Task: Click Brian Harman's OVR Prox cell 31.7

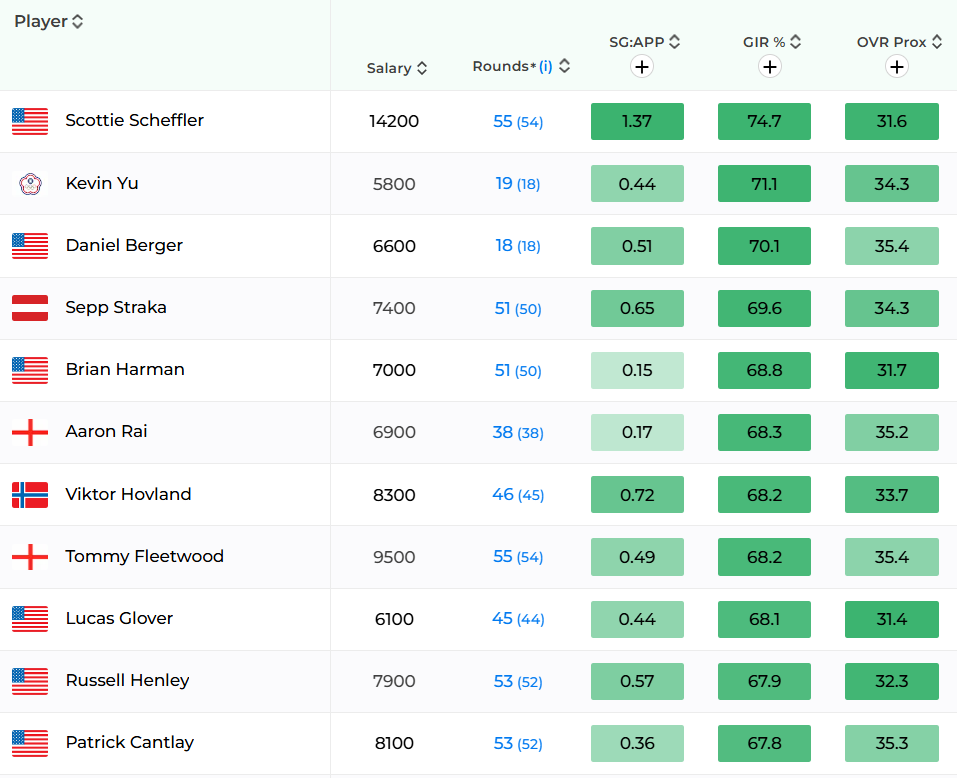Action: tap(892, 370)
